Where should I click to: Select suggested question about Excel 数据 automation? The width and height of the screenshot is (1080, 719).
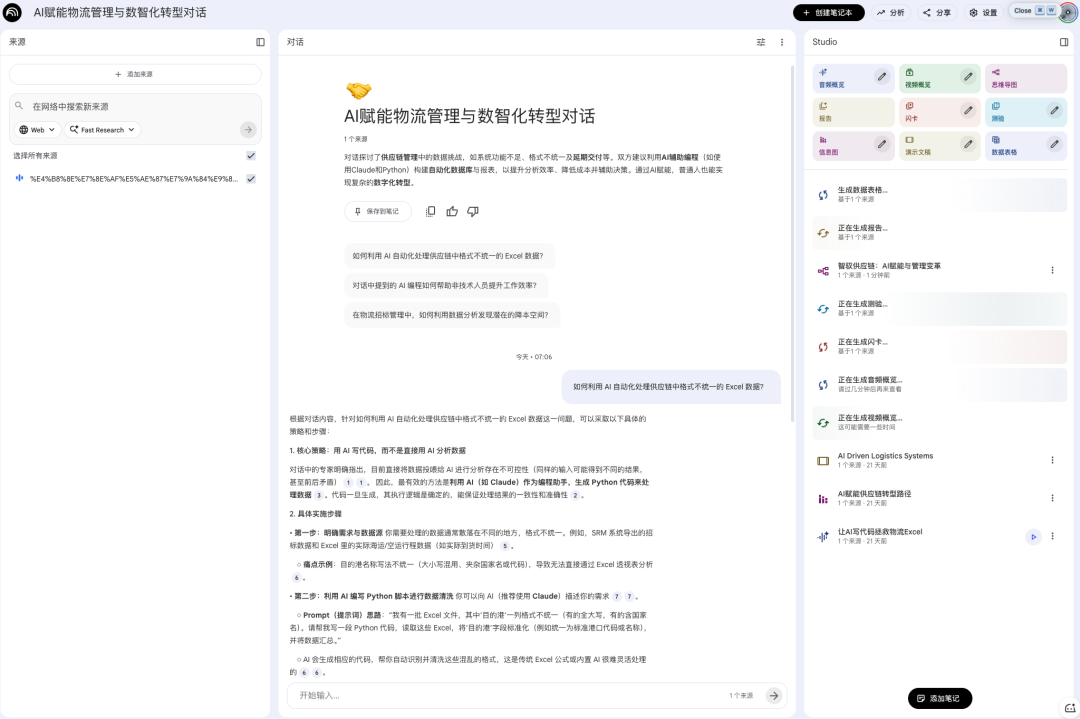tap(448, 256)
